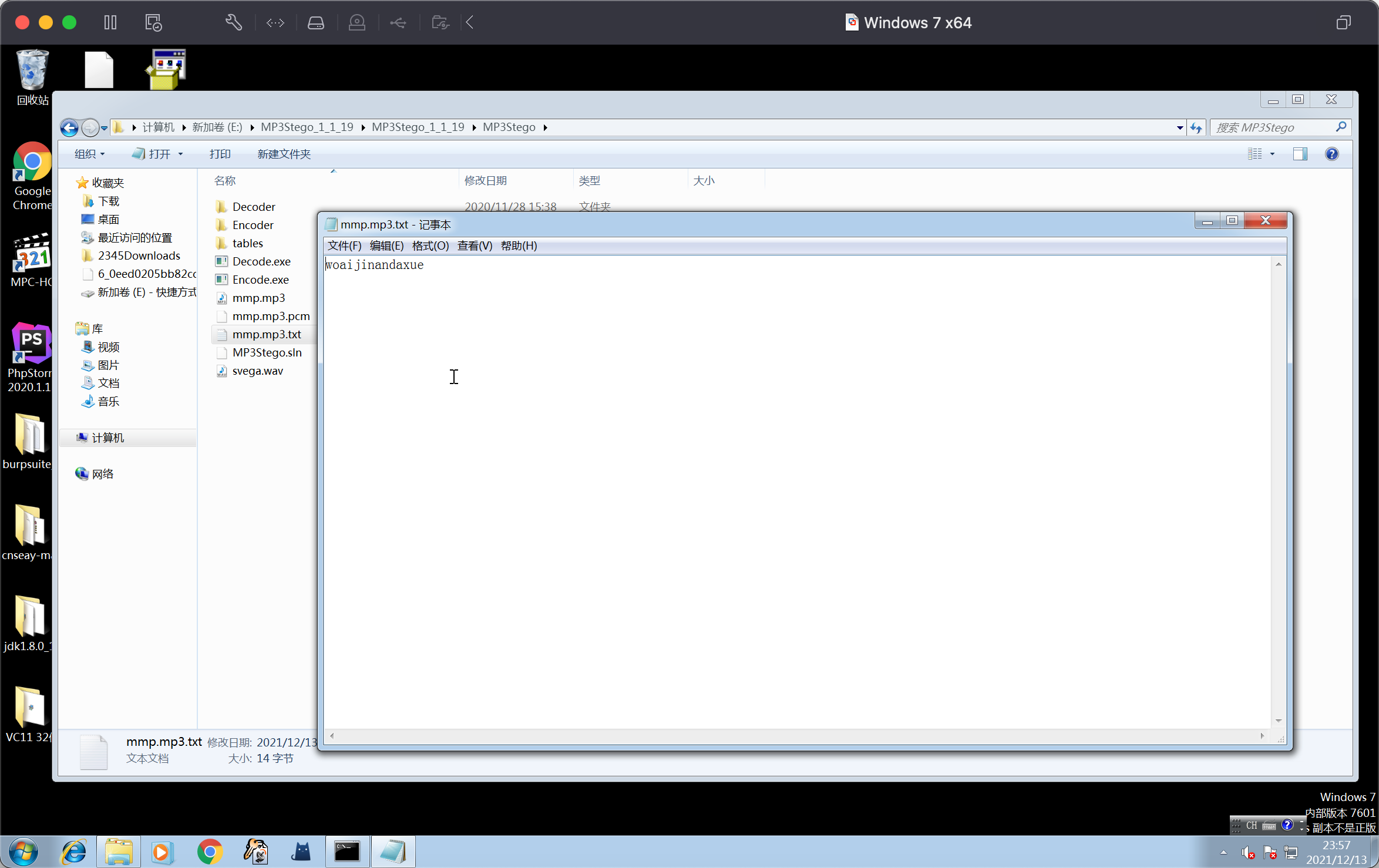Select 下载 in the favorites sidebar
Viewport: 1379px width, 868px height.
102,201
